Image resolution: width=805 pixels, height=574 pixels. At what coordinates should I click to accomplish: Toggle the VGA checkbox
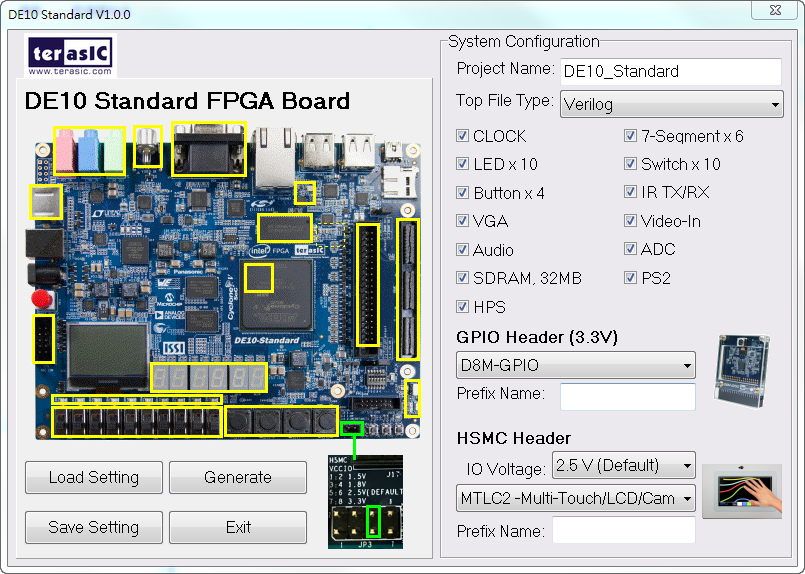[x=462, y=221]
